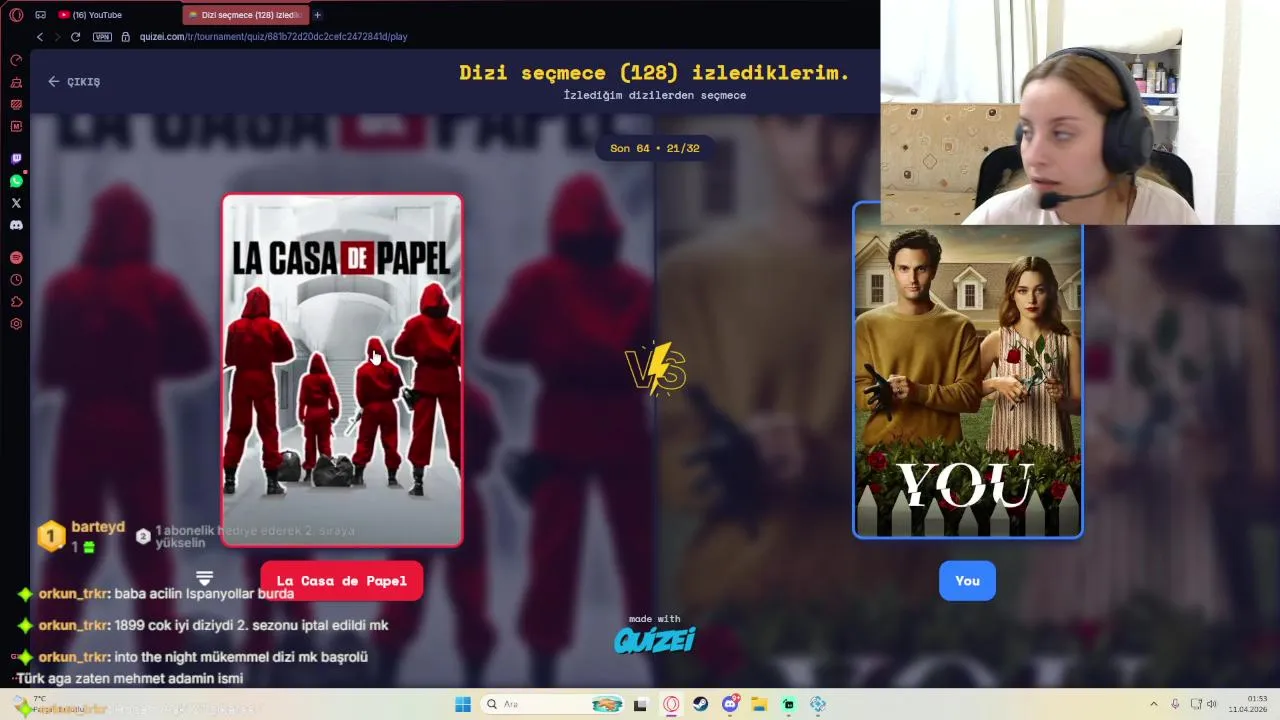Open Steam from the taskbar

[x=701, y=704]
